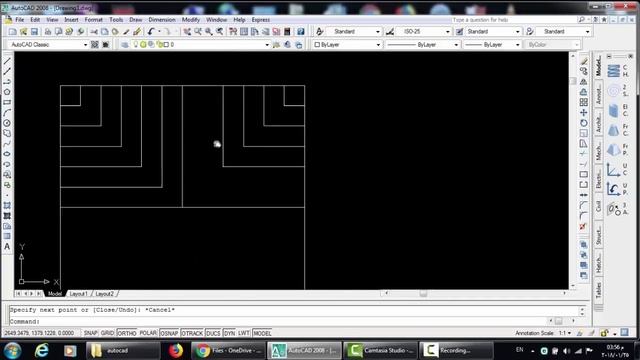Select the Move modify tool
The image size is (640, 360).
point(584,113)
